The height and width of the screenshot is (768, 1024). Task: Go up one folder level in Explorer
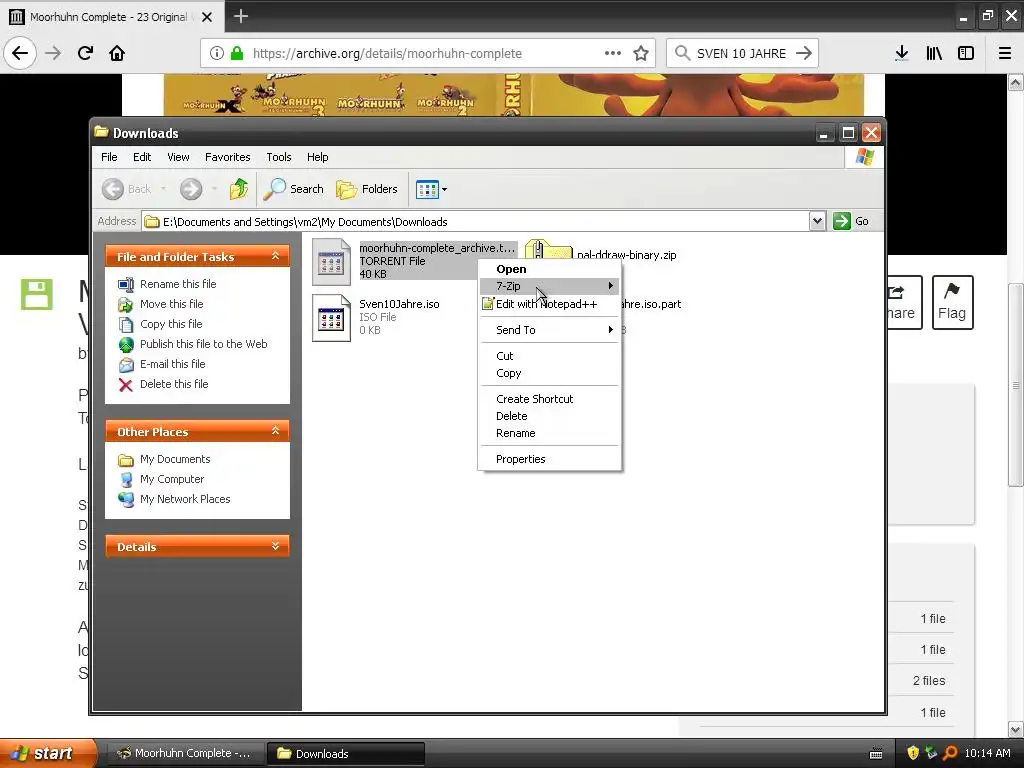pyautogui.click(x=238, y=189)
